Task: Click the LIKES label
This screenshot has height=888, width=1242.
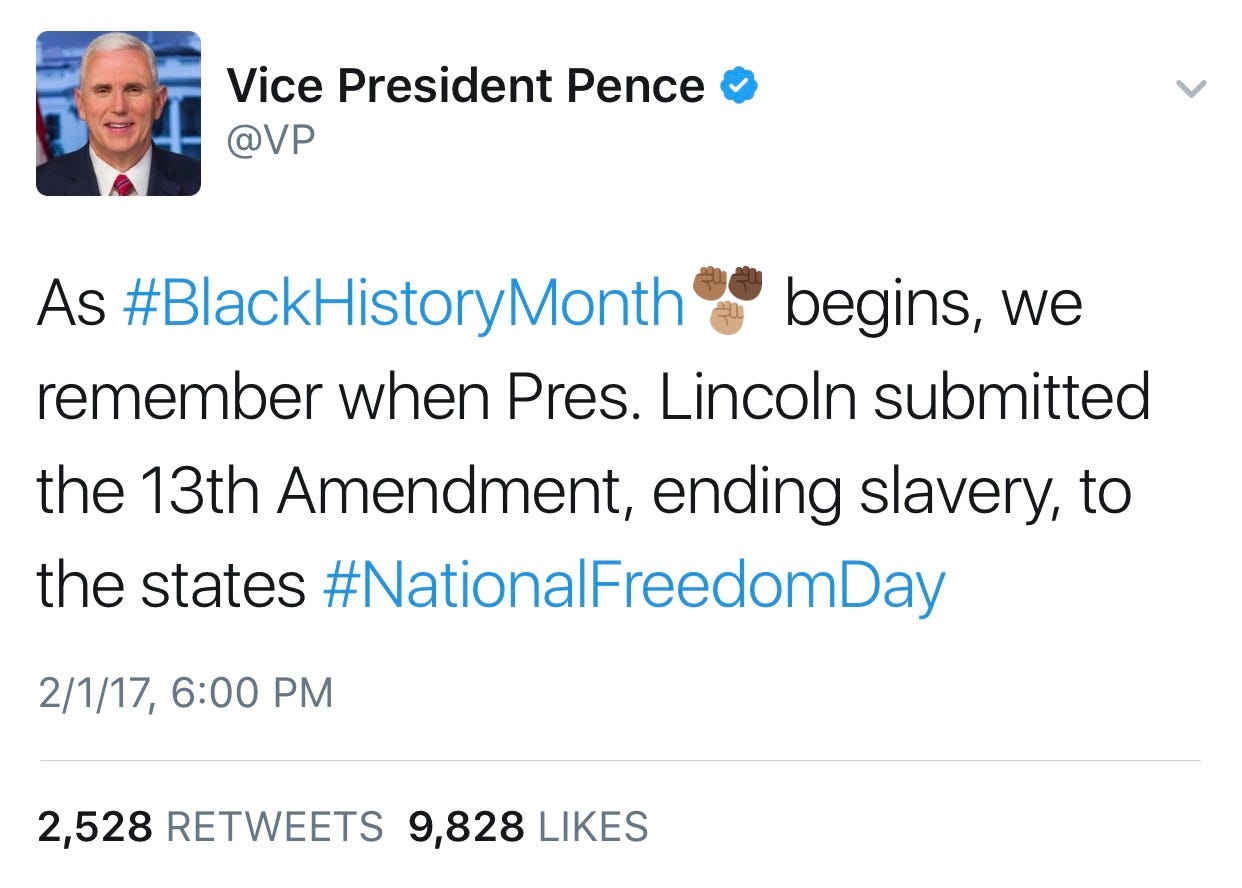Action: coord(593,827)
